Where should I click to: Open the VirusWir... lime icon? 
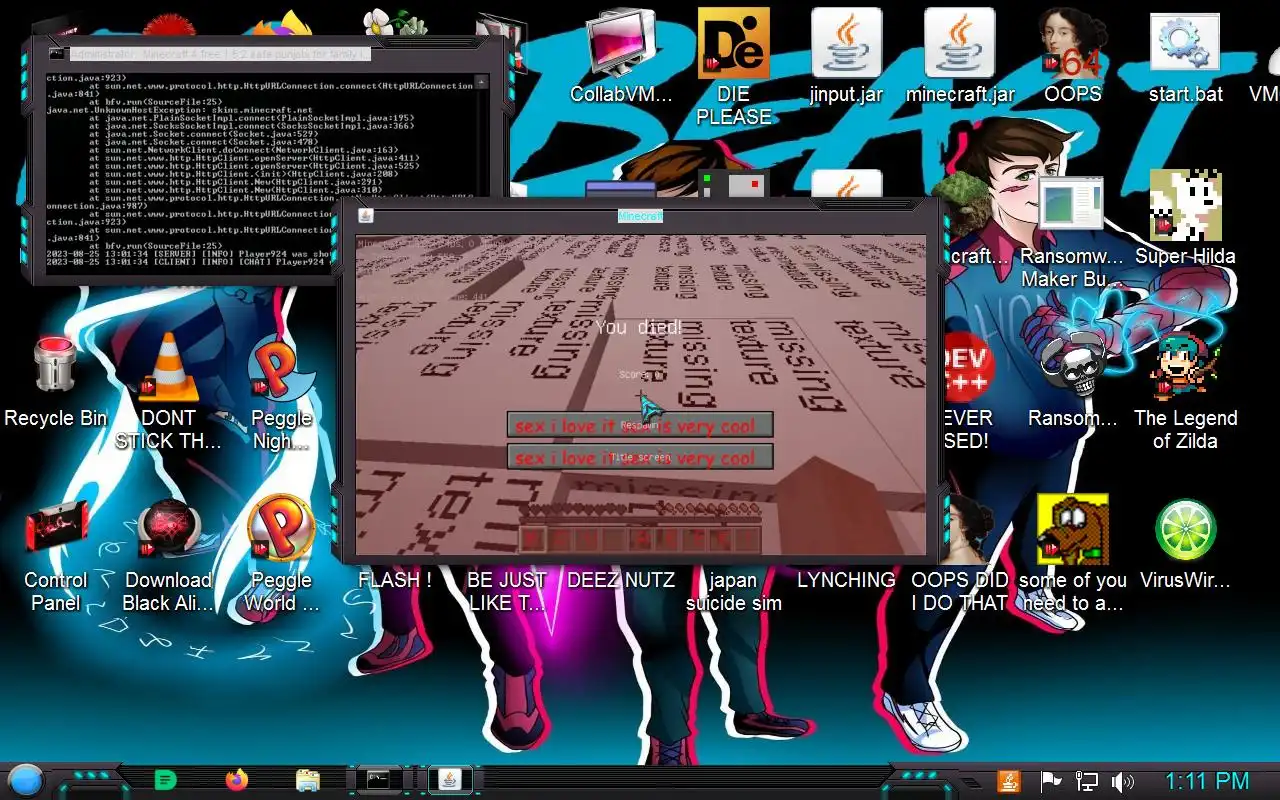[1185, 544]
